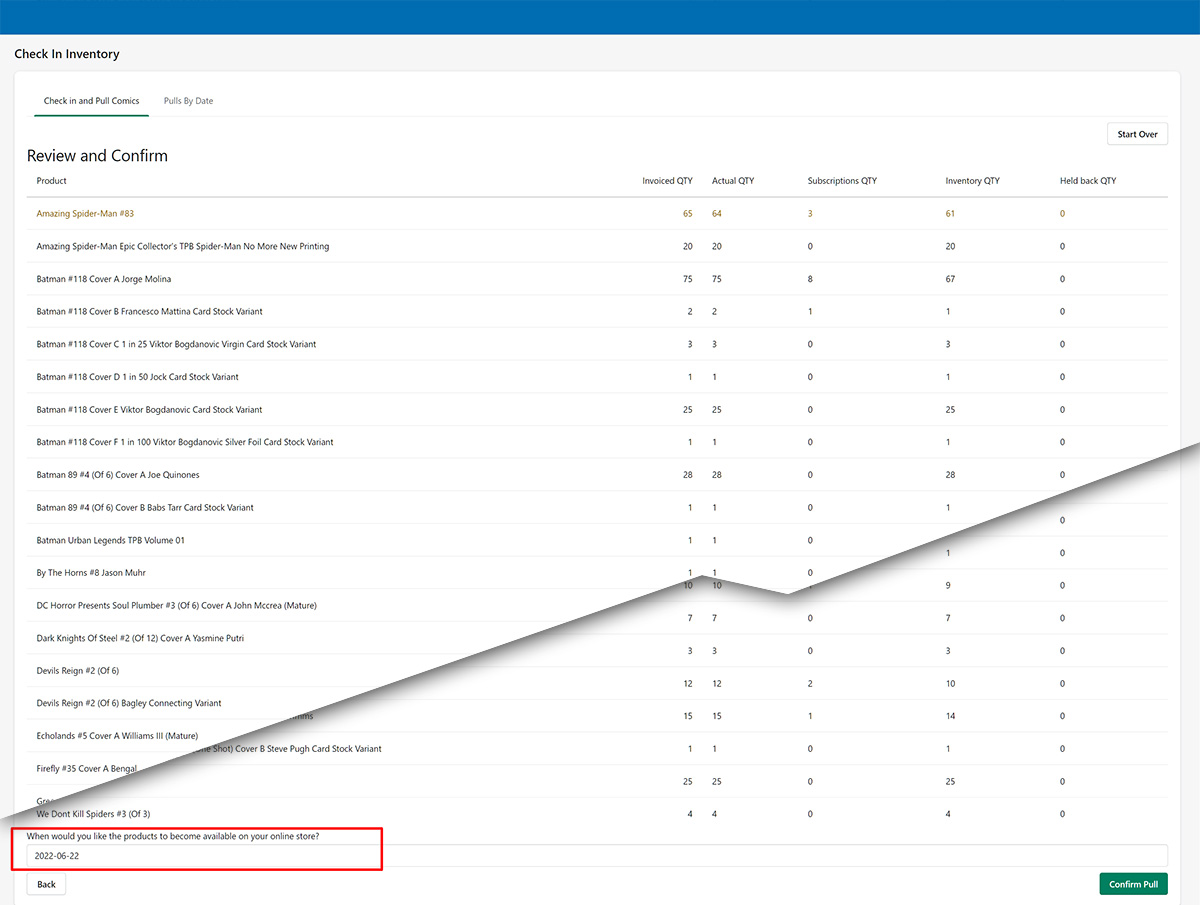This screenshot has height=905, width=1200.
Task: Select Dark Knights Of Steel #2 Cover A
Action: pos(140,638)
